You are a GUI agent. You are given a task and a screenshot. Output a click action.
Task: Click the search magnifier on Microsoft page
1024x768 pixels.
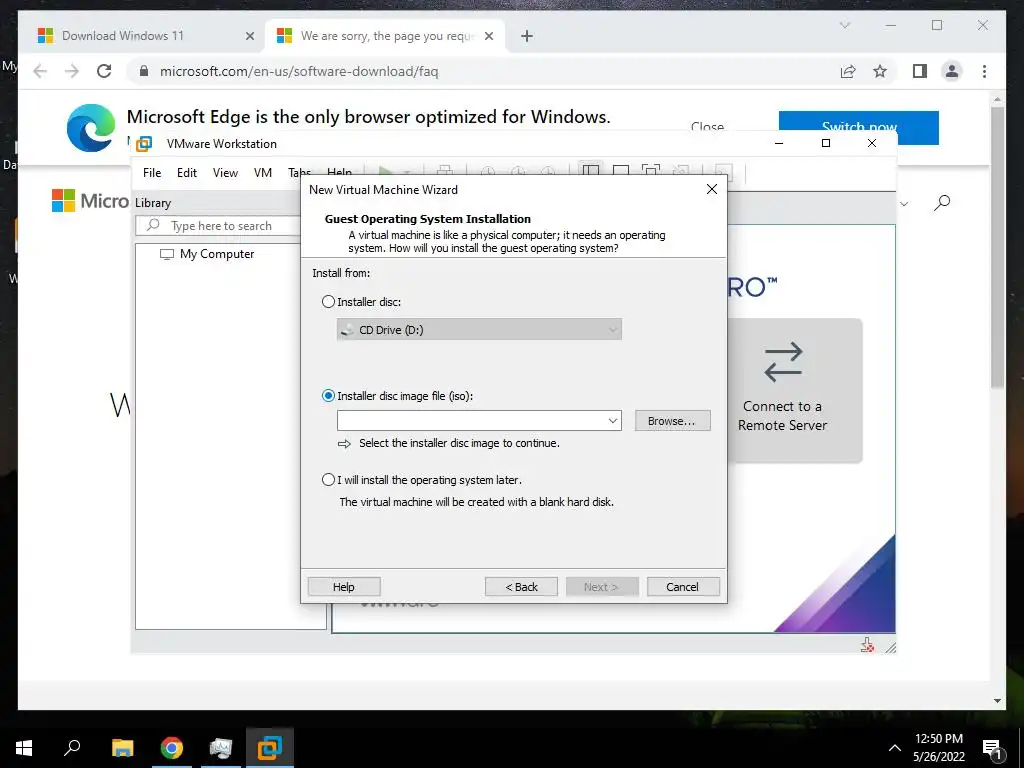942,202
